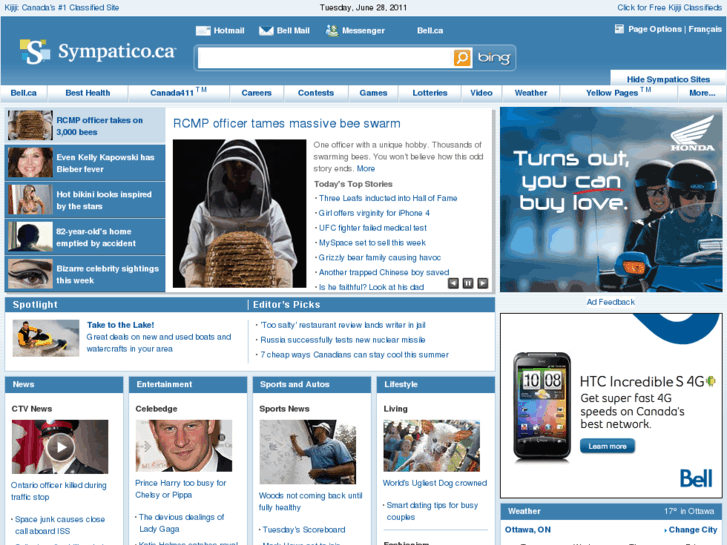
Task: Open Weather from navigation bar
Action: pos(531,93)
